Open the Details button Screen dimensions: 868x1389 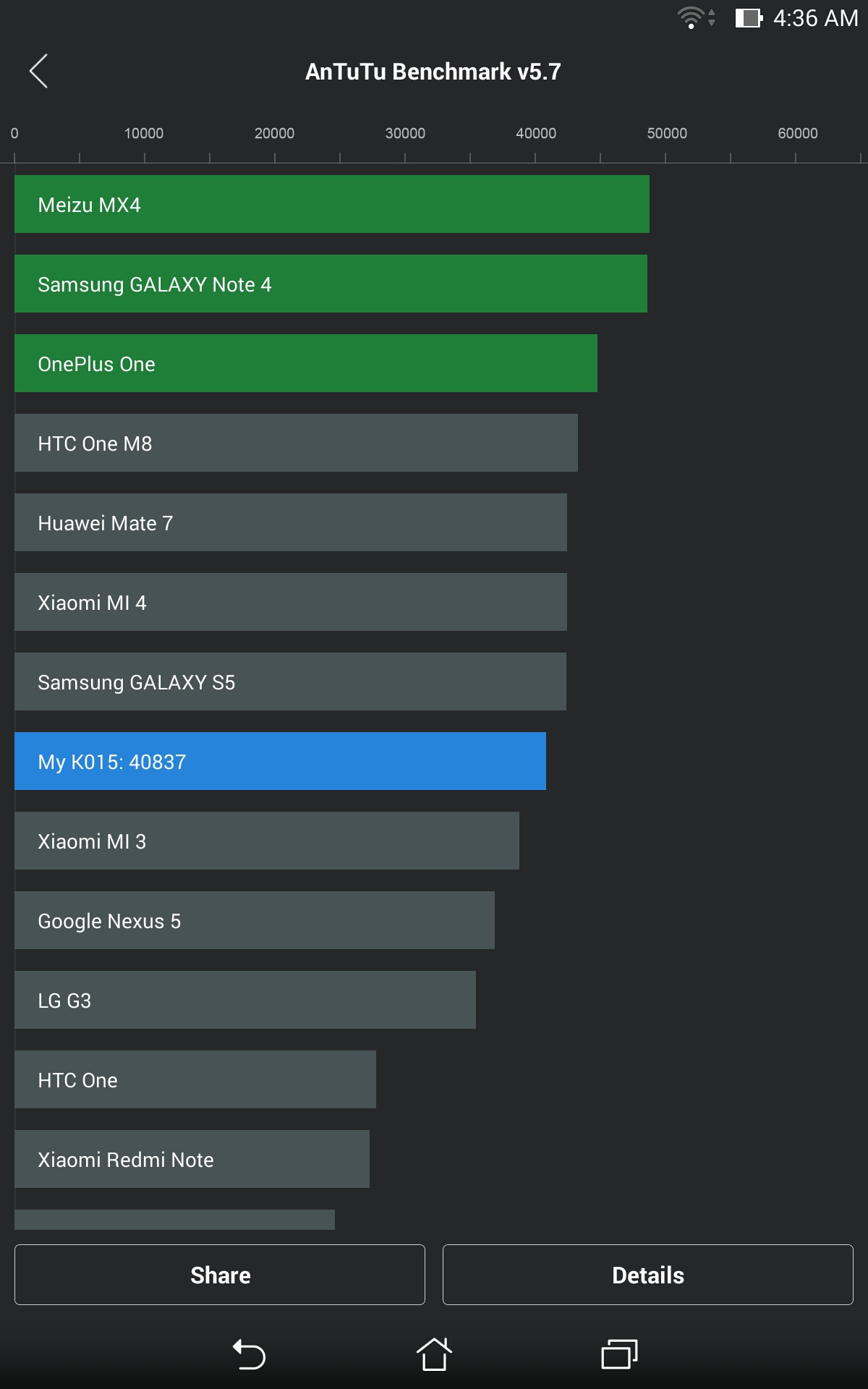(x=648, y=1275)
